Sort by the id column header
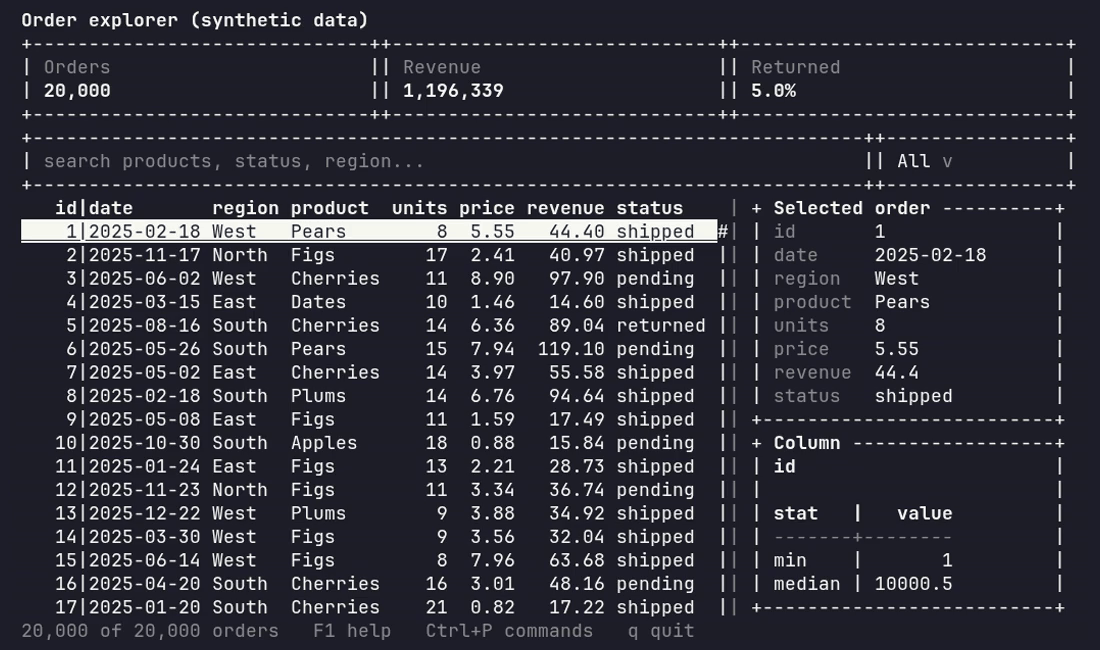This screenshot has height=650, width=1100. 66,208
